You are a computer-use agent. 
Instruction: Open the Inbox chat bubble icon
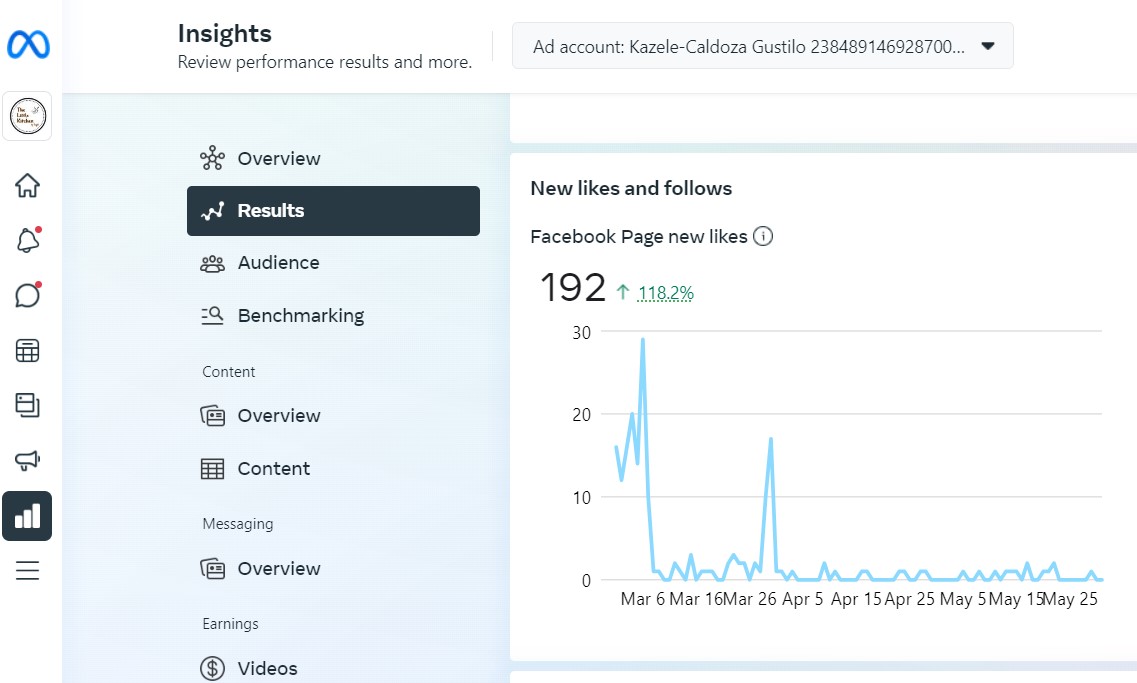click(27, 295)
